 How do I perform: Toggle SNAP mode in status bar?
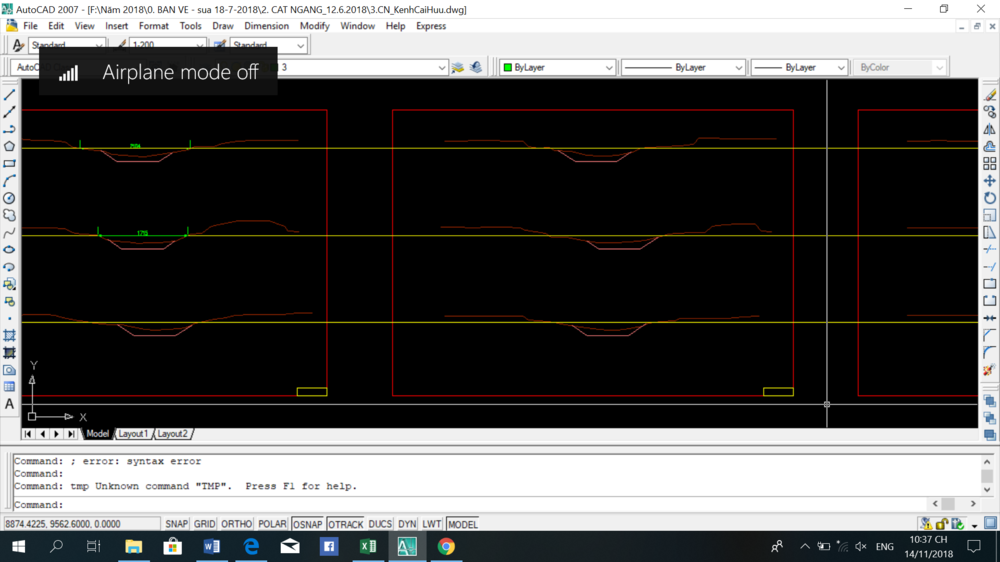(x=177, y=524)
